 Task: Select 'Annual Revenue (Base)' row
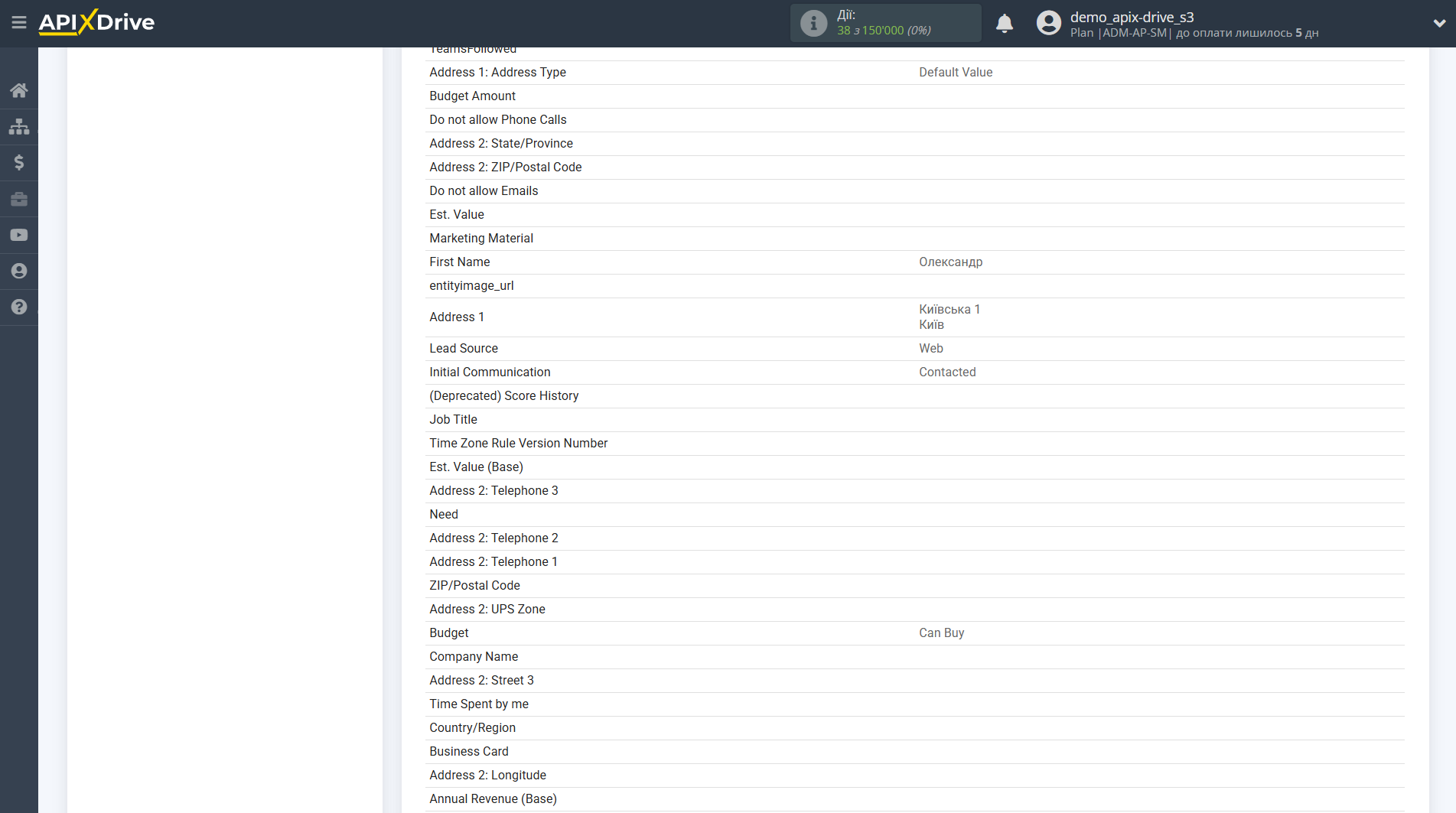tap(915, 799)
